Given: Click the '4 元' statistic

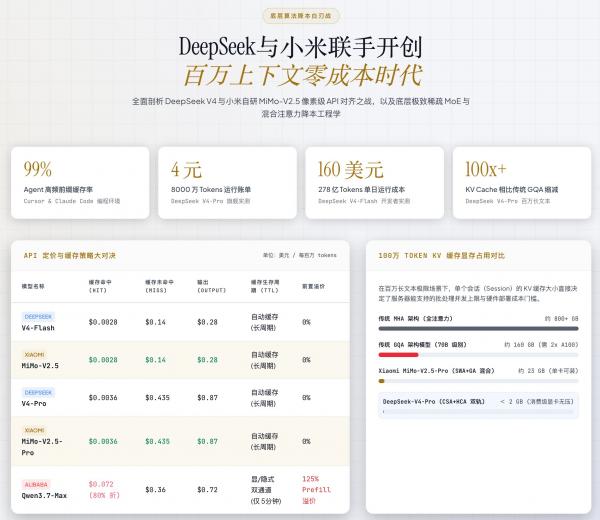Looking at the screenshot, I should (186, 169).
